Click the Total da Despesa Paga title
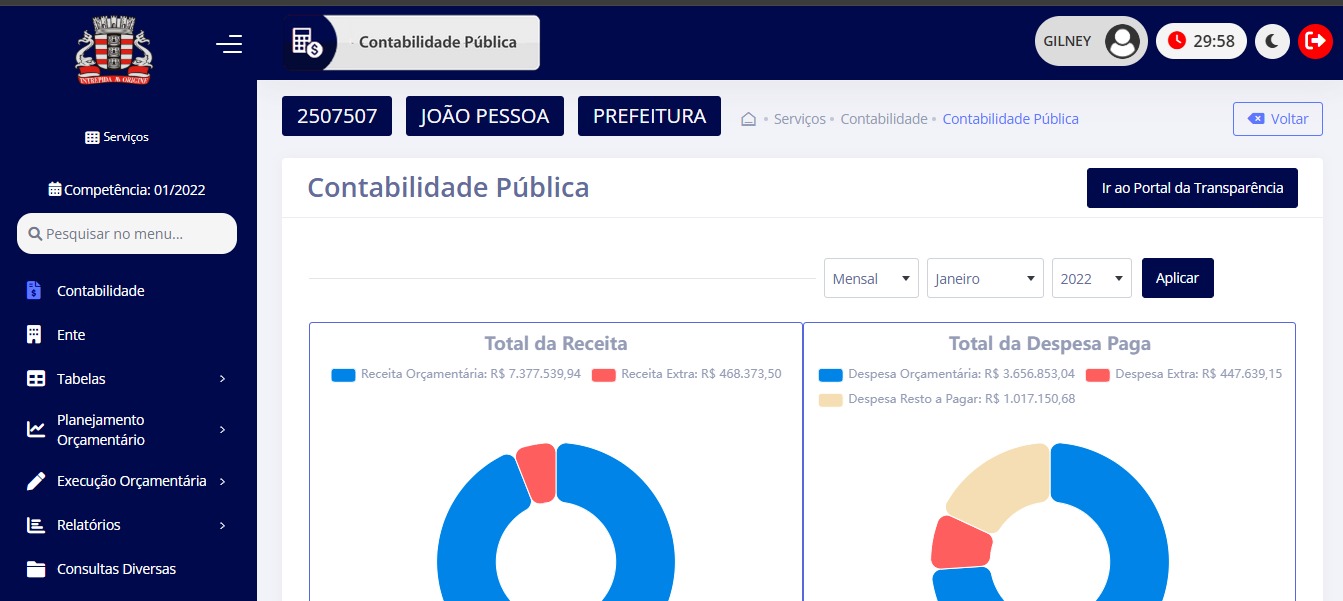1343x601 pixels. click(1050, 344)
